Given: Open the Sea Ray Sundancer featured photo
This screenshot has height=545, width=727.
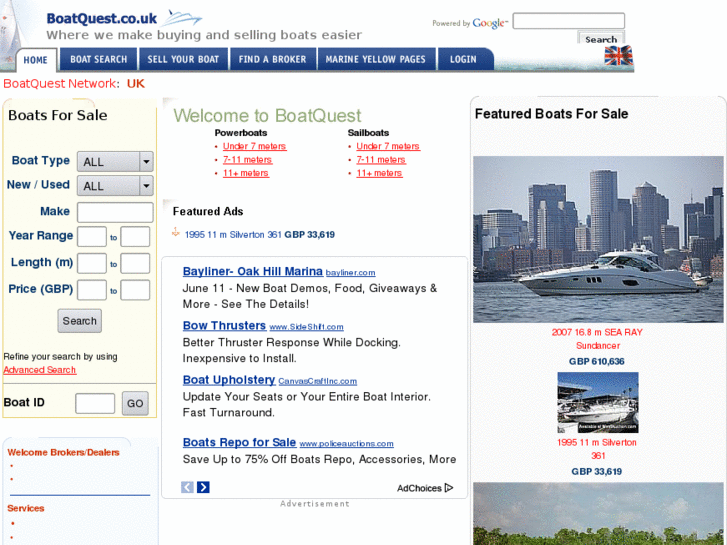Looking at the screenshot, I should (598, 239).
